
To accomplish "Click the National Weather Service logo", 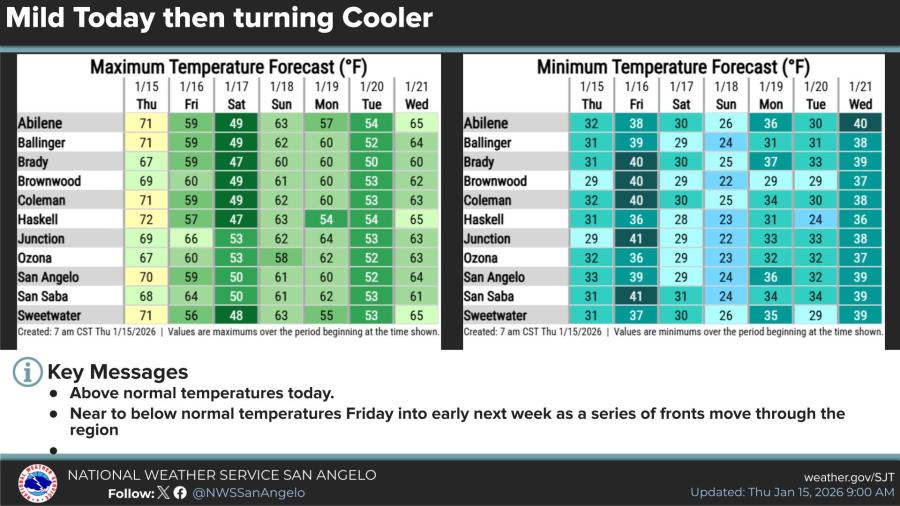I will pos(37,483).
